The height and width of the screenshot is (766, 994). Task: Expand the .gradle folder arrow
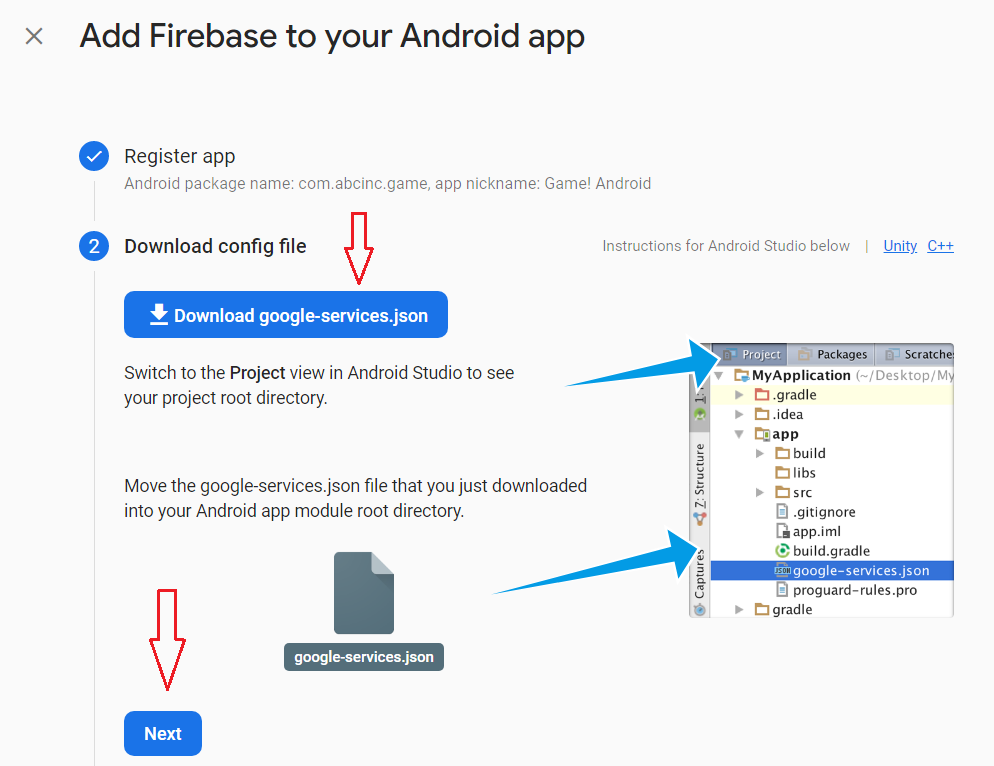(740, 395)
